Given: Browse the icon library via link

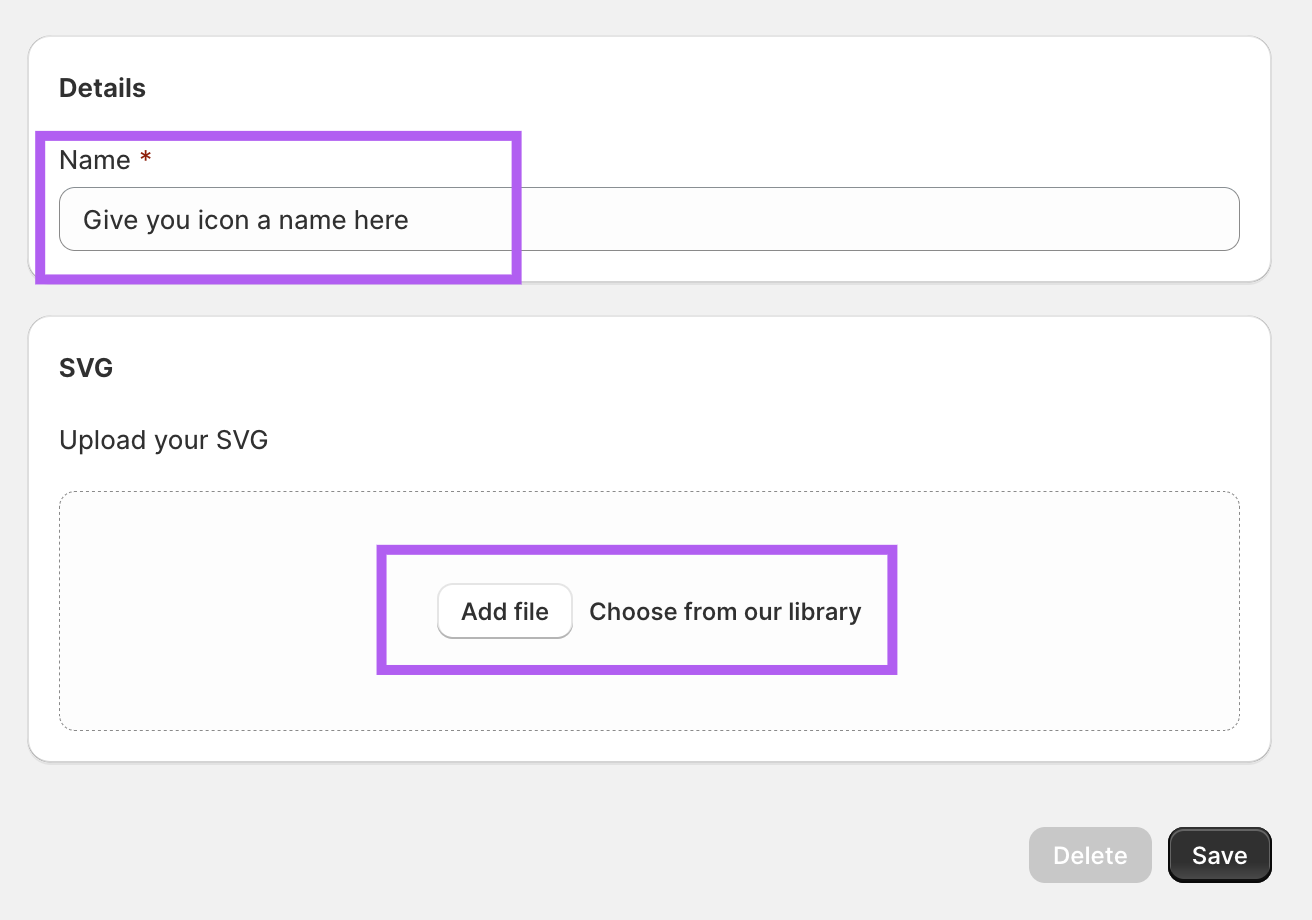Looking at the screenshot, I should 725,612.
